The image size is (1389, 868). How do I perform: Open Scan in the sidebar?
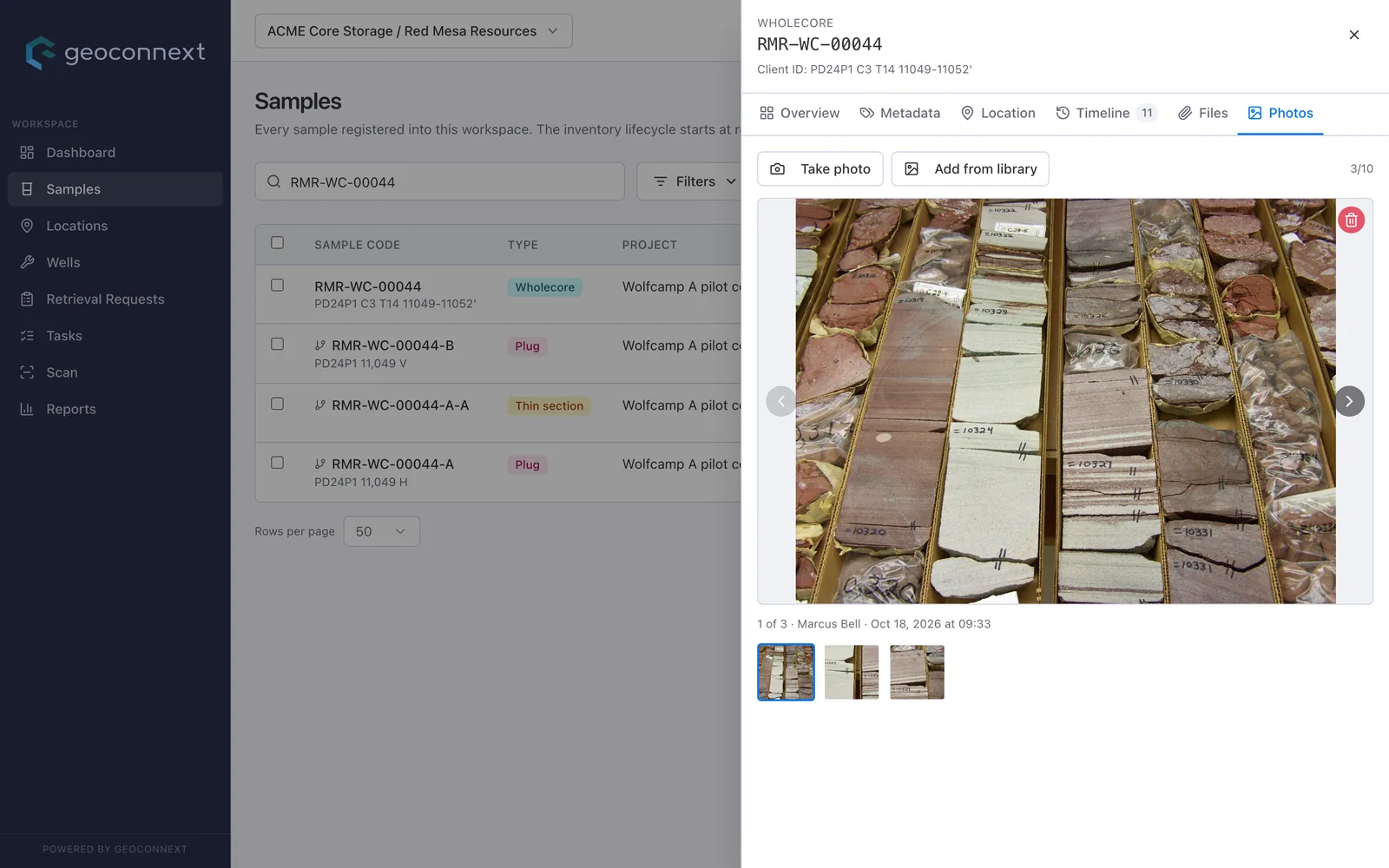tap(115, 372)
